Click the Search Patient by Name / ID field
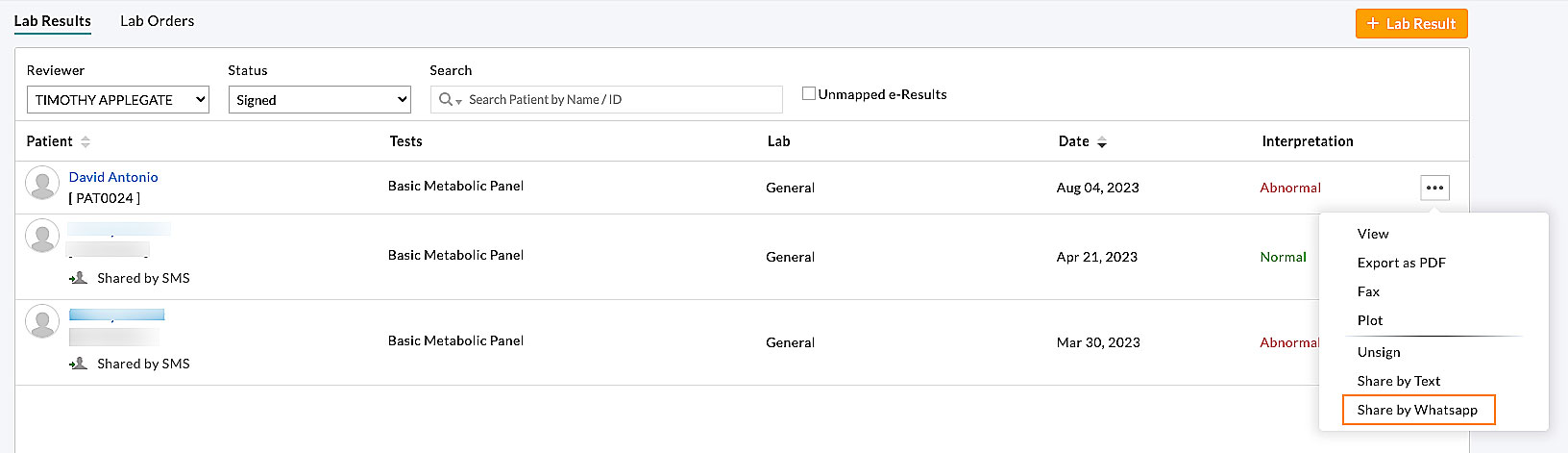The height and width of the screenshot is (453, 1568). coord(620,99)
